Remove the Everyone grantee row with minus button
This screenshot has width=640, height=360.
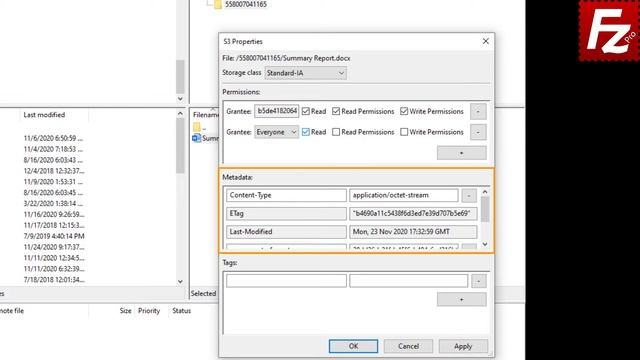pos(478,132)
